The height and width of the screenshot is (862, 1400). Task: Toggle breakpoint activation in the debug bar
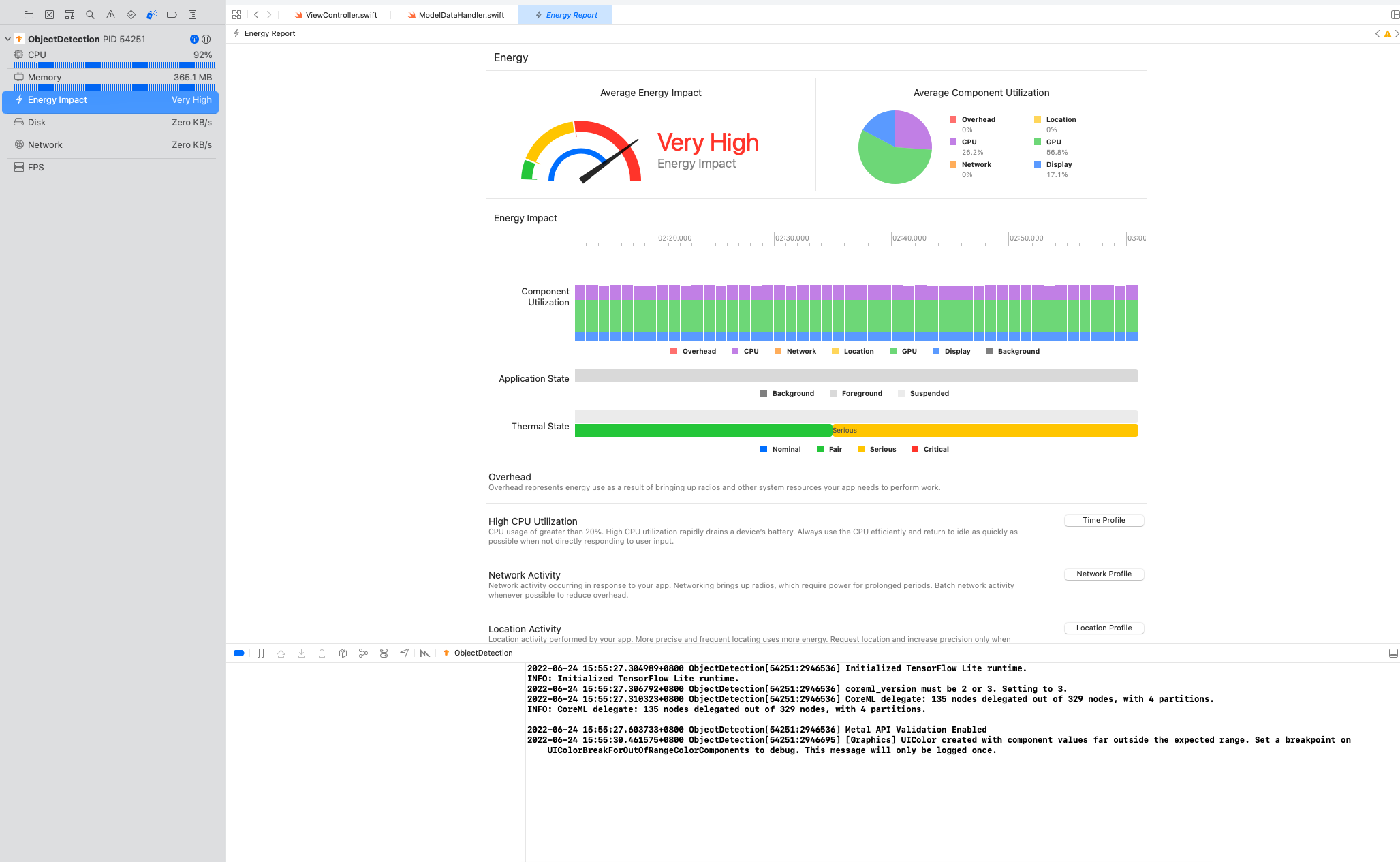(x=239, y=653)
